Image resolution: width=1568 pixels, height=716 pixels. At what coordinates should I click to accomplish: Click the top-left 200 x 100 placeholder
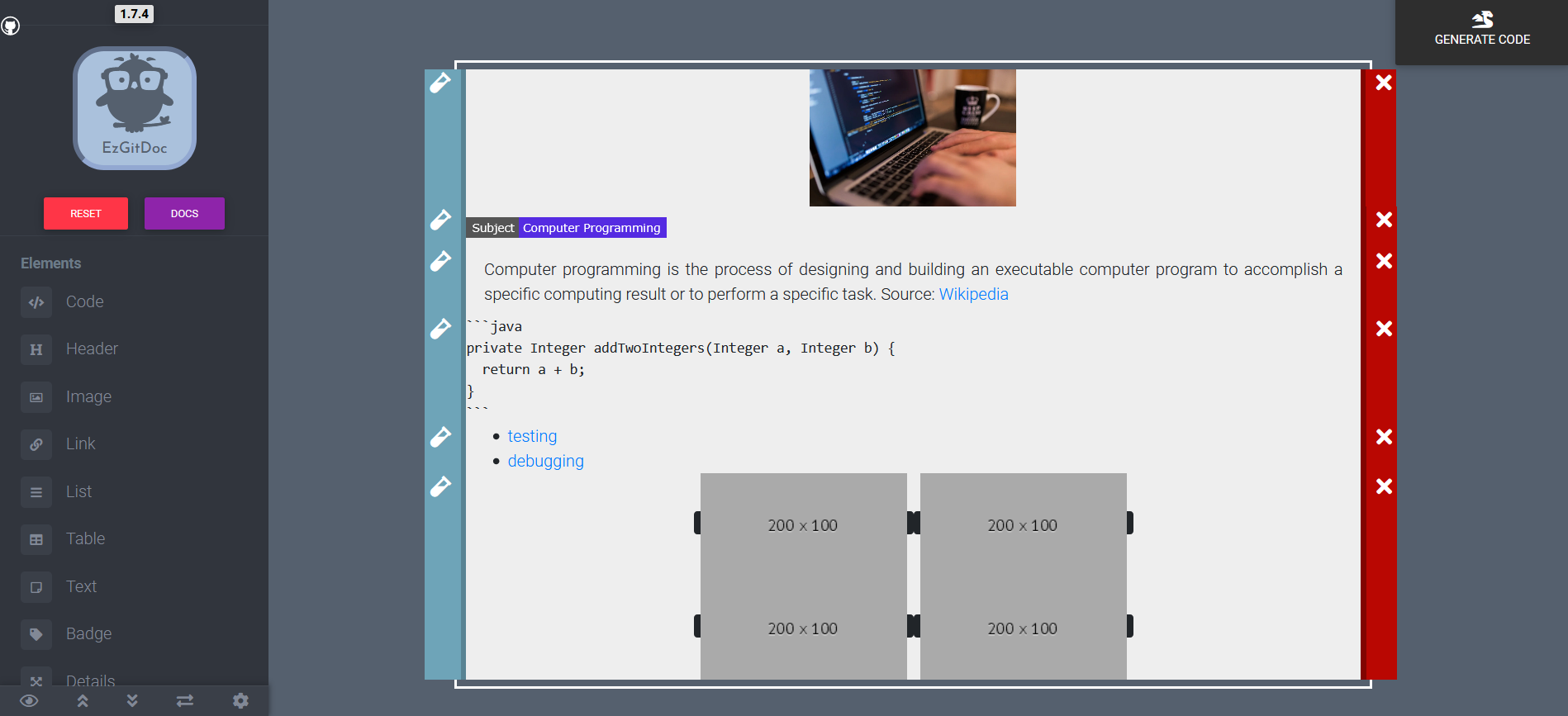(803, 525)
